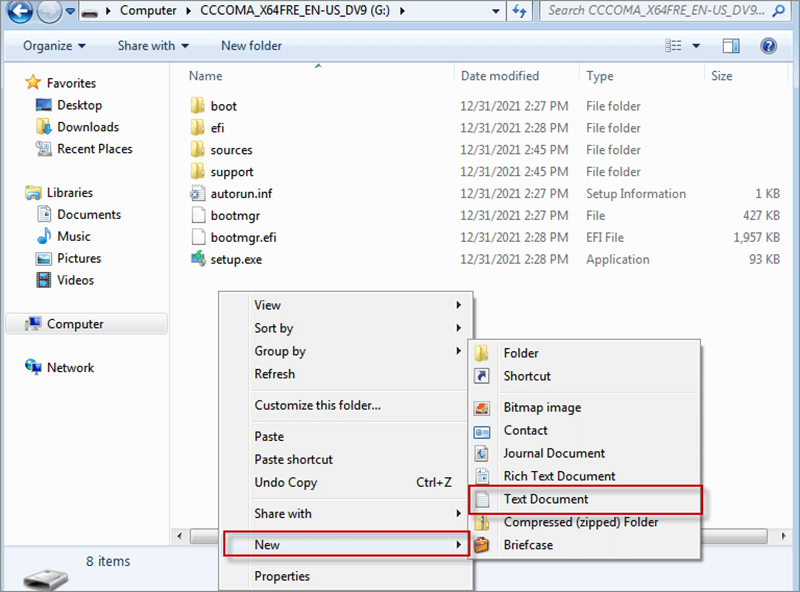This screenshot has width=800, height=592.
Task: Open the view options dropdown arrow
Action: 696,46
